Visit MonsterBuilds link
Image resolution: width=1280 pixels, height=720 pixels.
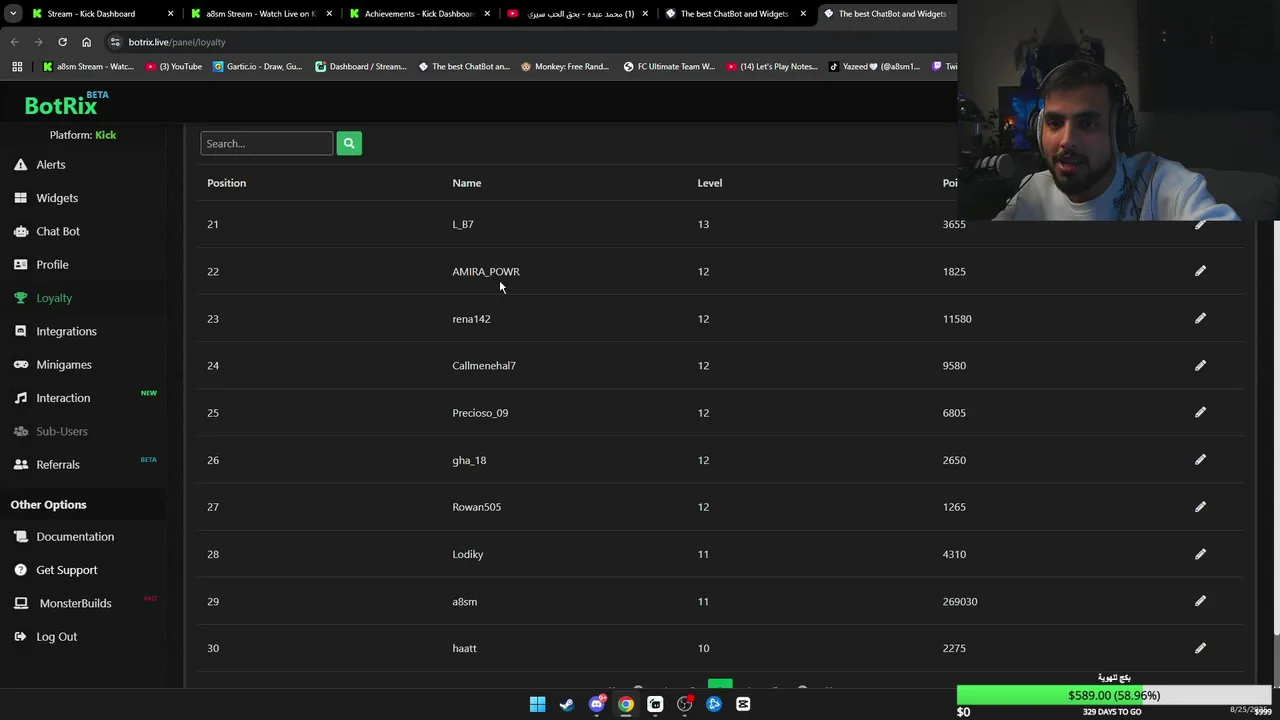pyautogui.click(x=75, y=603)
